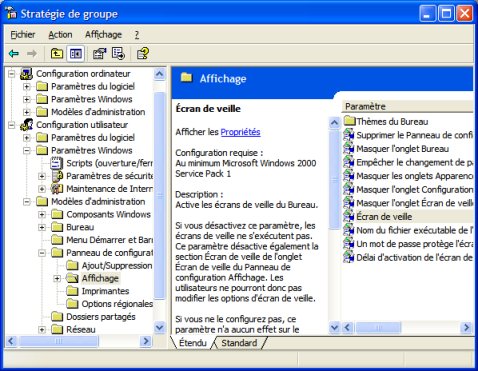Click the Up one level folder icon
The height and width of the screenshot is (371, 478).
pos(57,53)
